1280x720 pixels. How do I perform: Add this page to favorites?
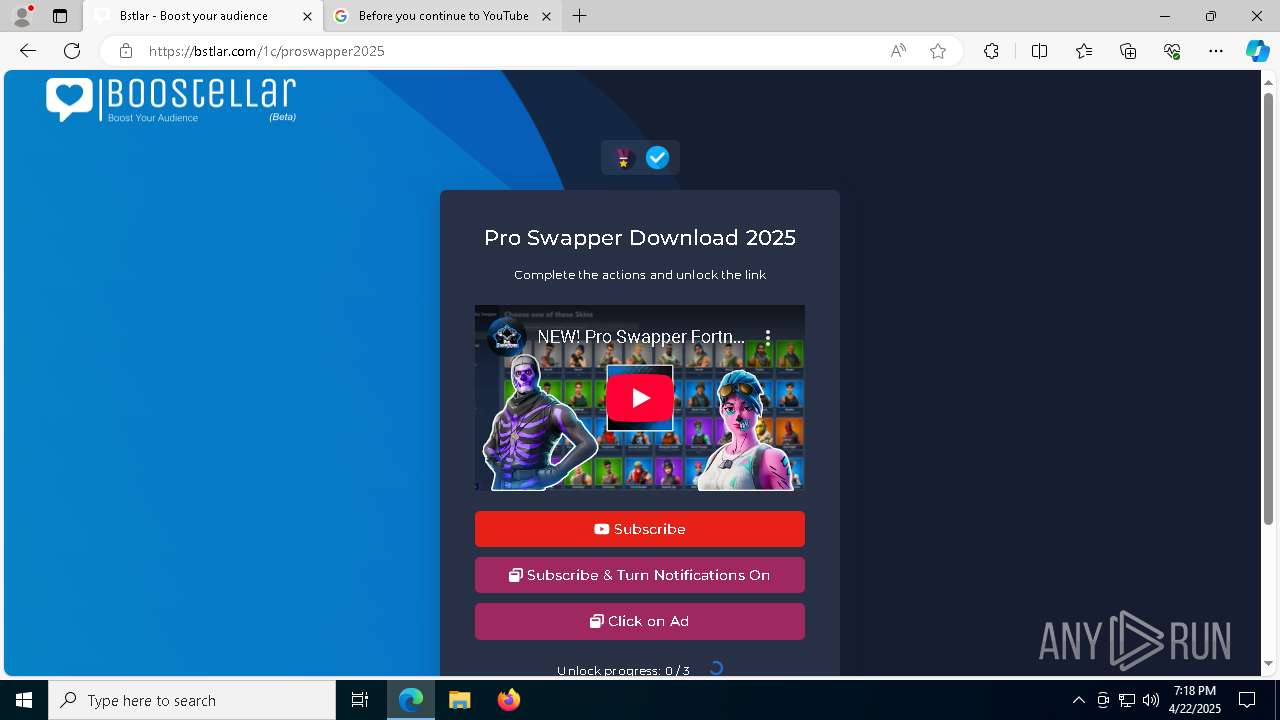pyautogui.click(x=938, y=51)
